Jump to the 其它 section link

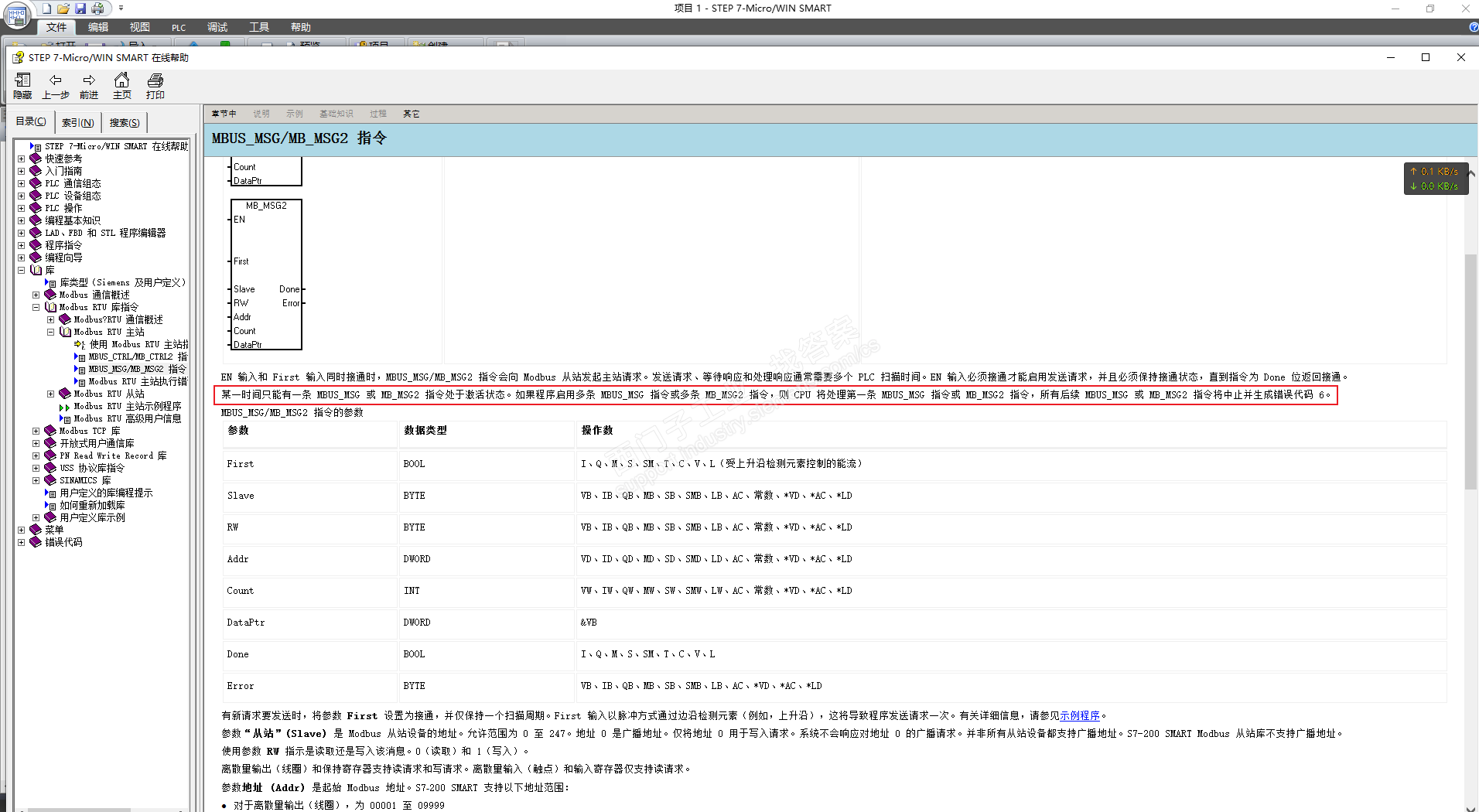click(411, 114)
